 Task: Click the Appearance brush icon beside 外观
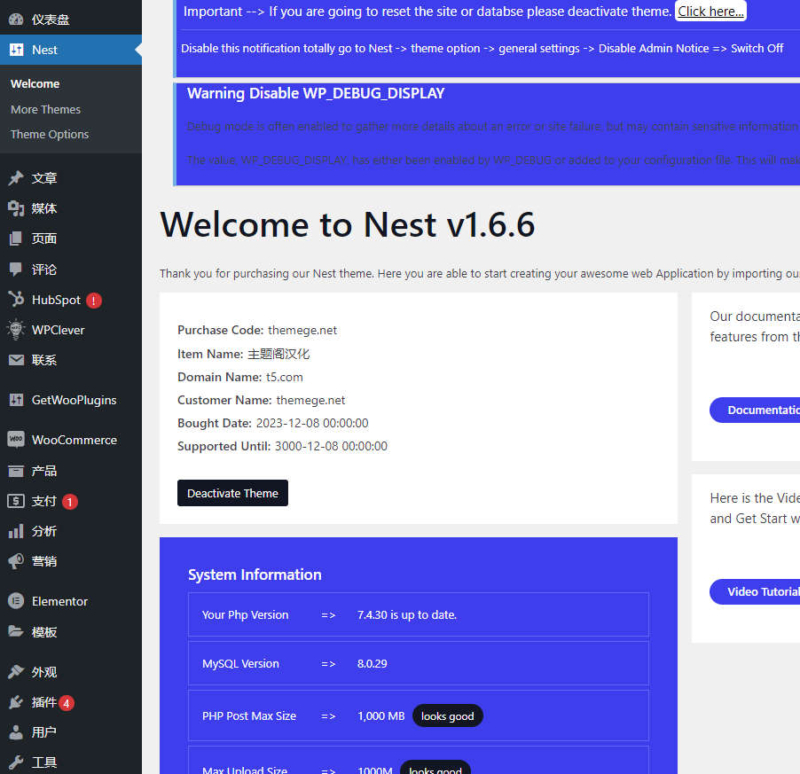(16, 671)
